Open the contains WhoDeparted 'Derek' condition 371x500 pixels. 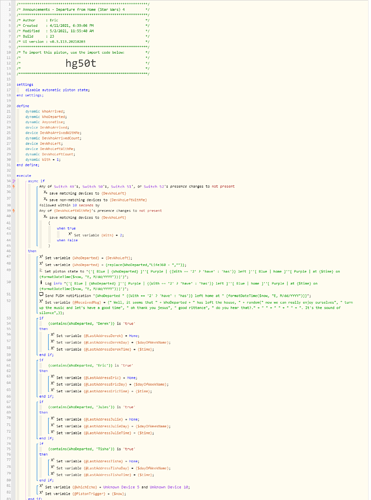tap(92, 323)
